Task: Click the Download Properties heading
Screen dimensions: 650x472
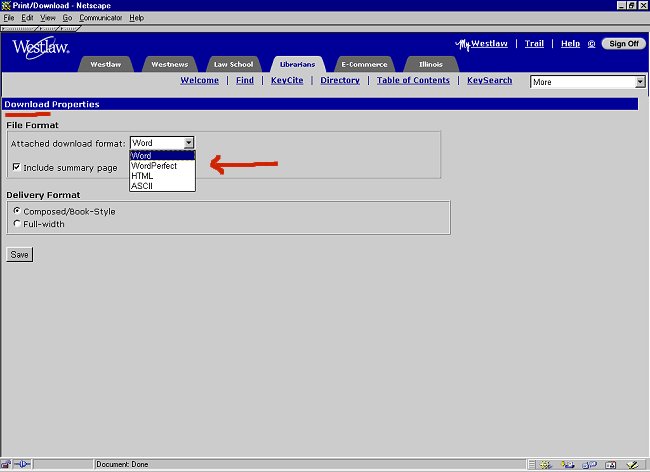Action: click(x=52, y=104)
